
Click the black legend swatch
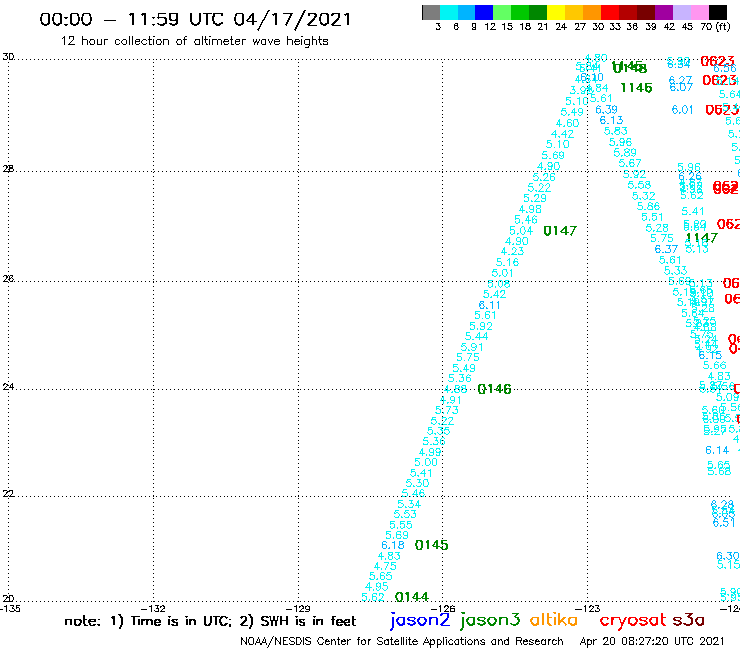[718, 12]
